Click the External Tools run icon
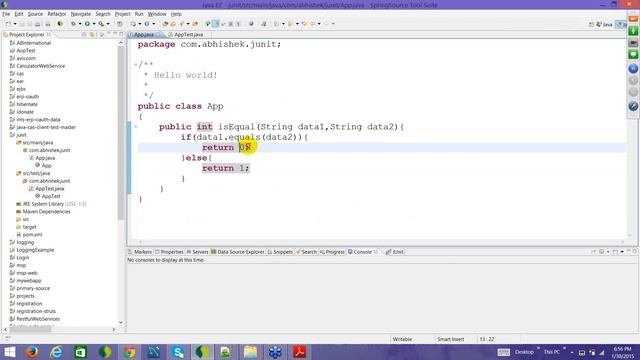Image resolution: width=640 pixels, height=360 pixels. pos(101,24)
